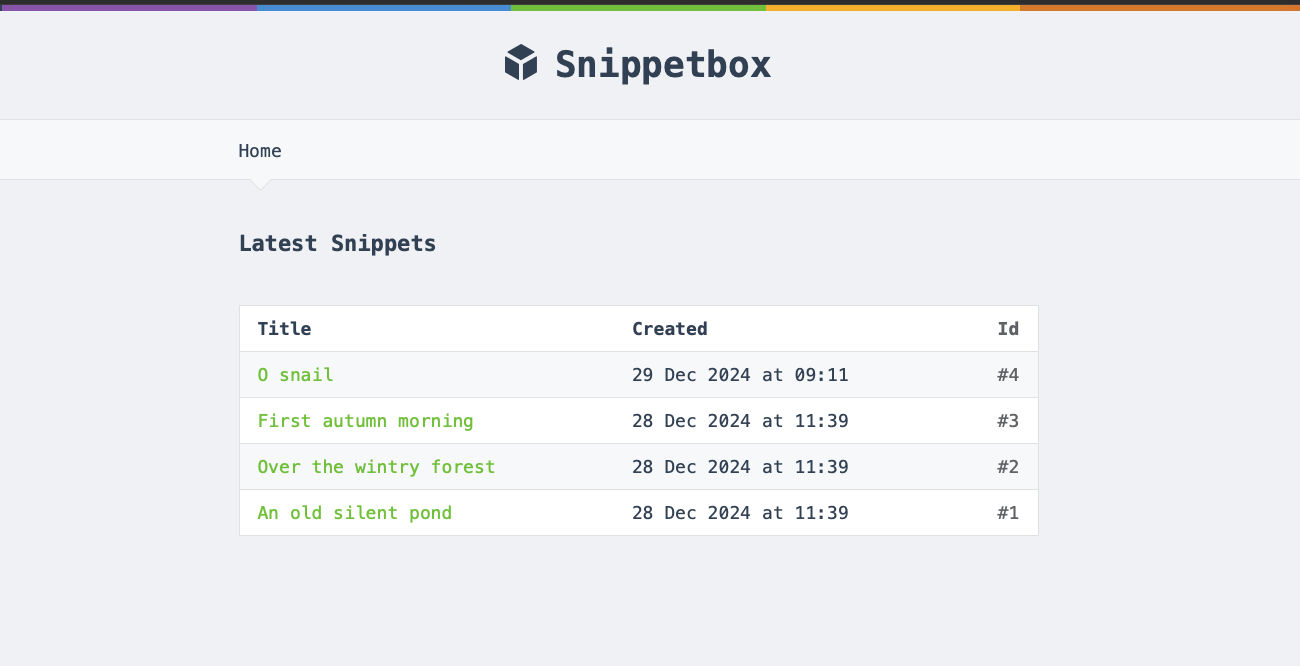
Task: Select the #1 id cell
Action: coord(1007,513)
